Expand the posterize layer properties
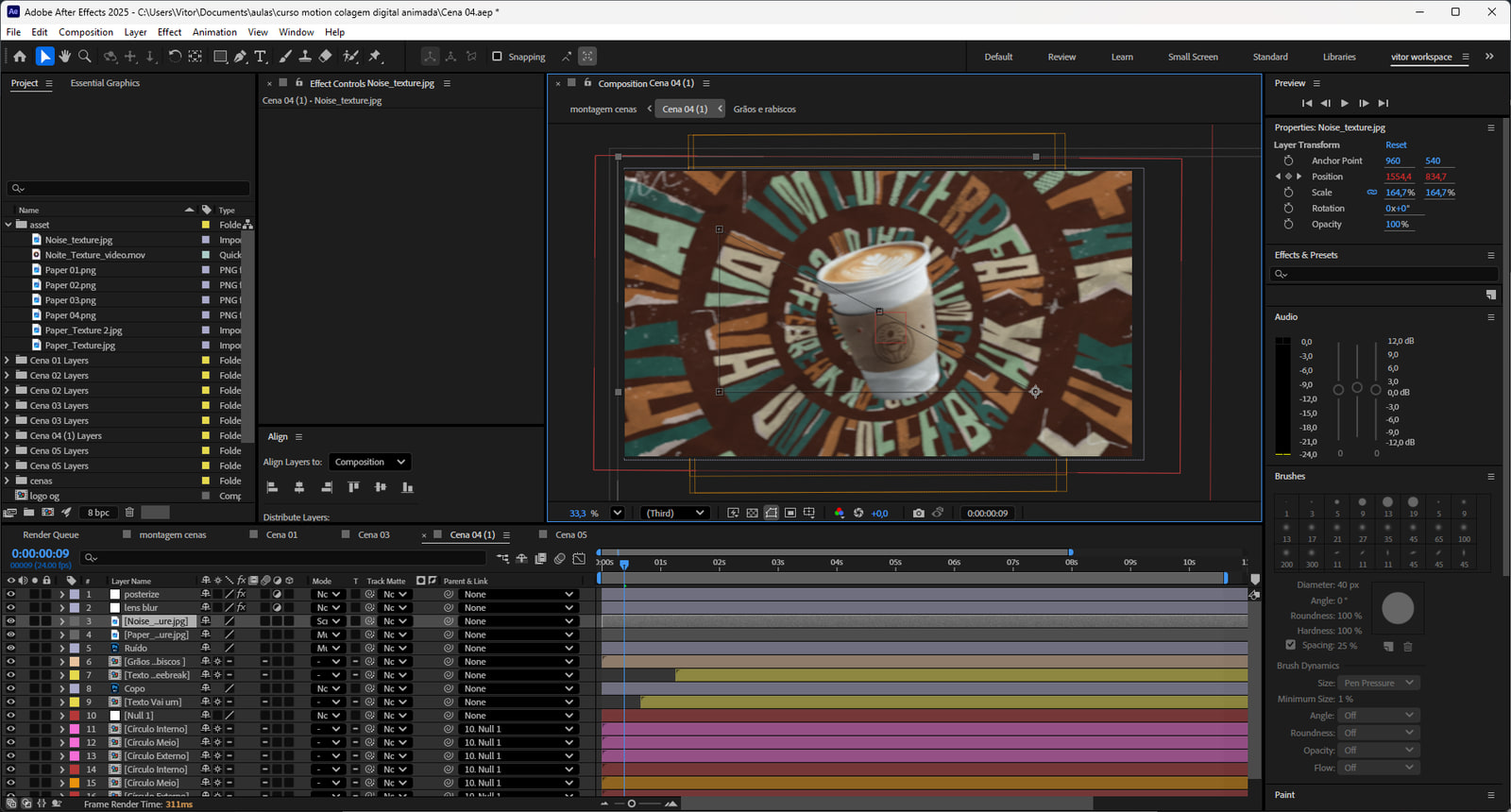Image resolution: width=1511 pixels, height=812 pixels. point(62,594)
